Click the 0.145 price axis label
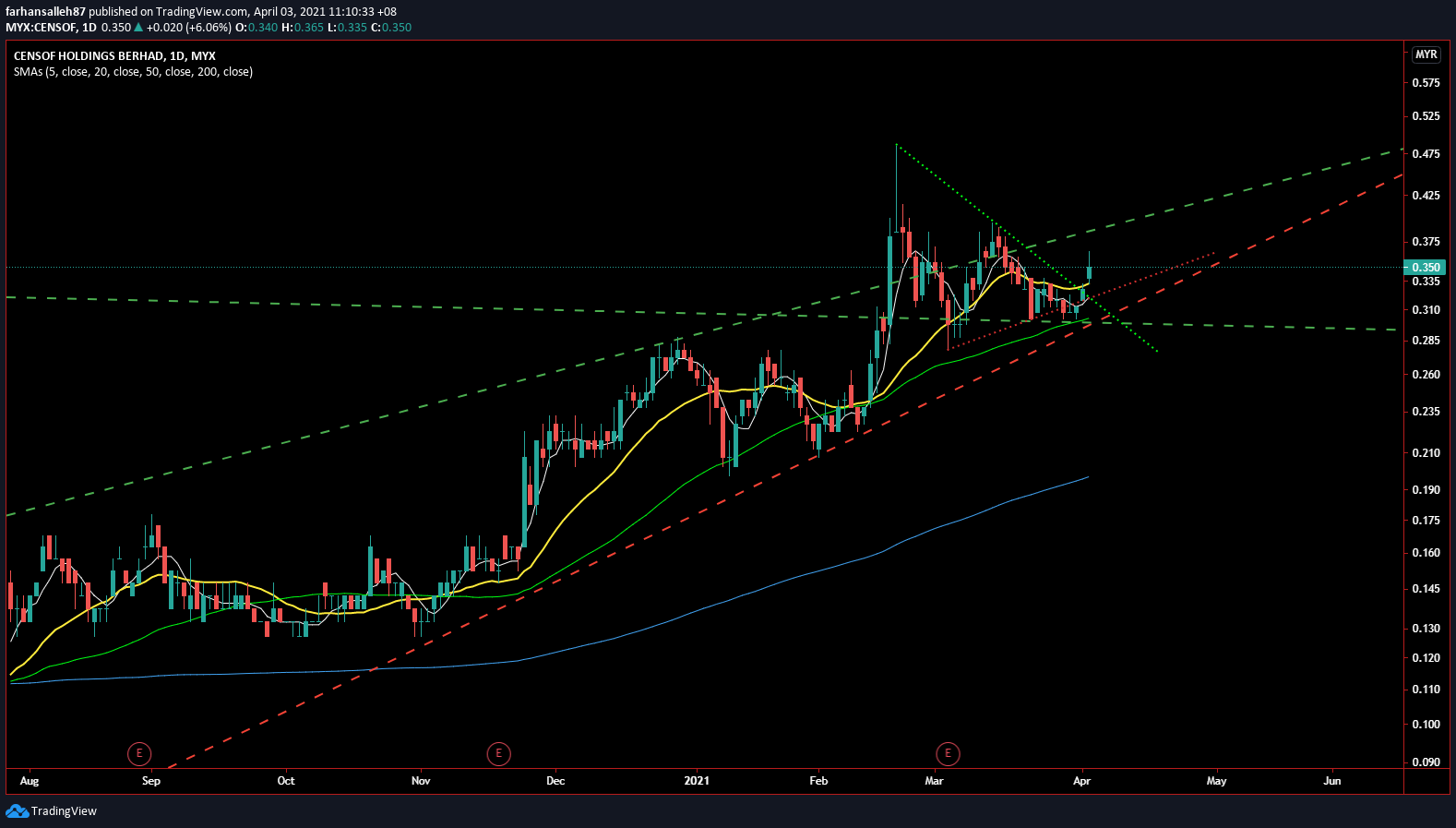This screenshot has height=828, width=1456. pos(1426,589)
